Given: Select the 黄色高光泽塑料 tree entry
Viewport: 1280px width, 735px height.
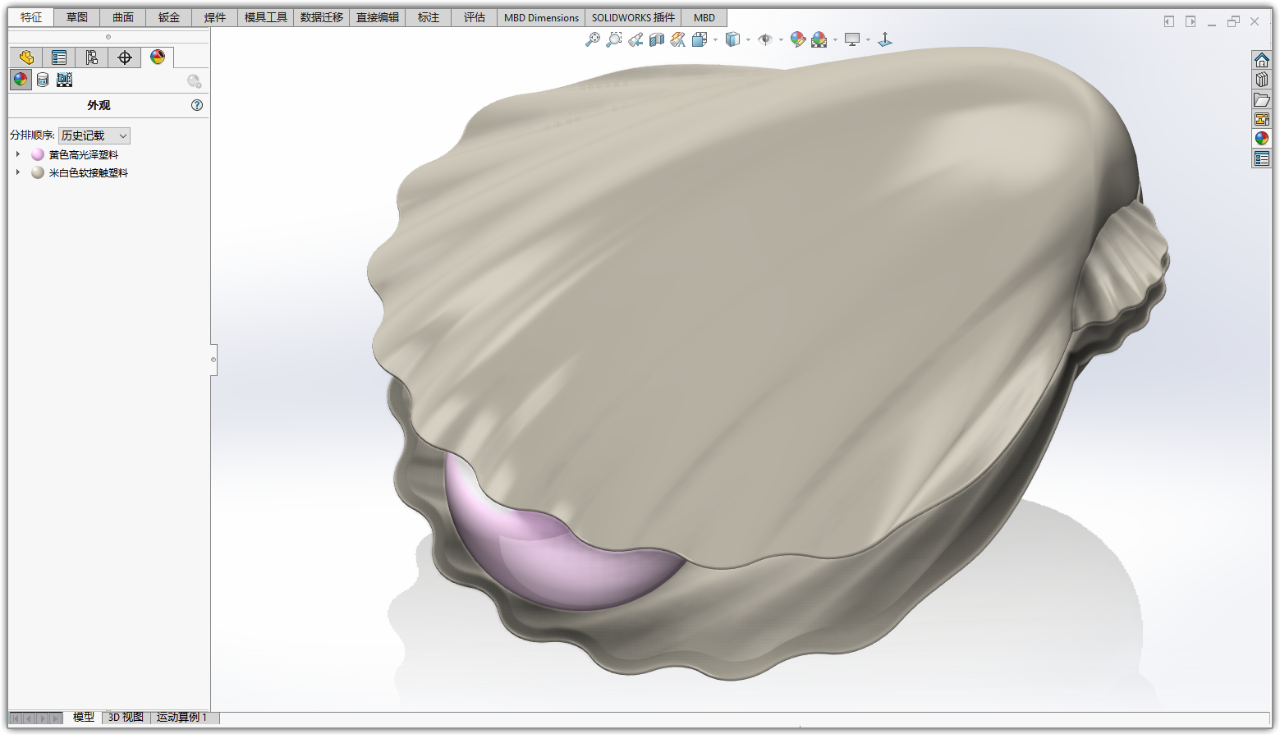Looking at the screenshot, I should pyautogui.click(x=85, y=154).
